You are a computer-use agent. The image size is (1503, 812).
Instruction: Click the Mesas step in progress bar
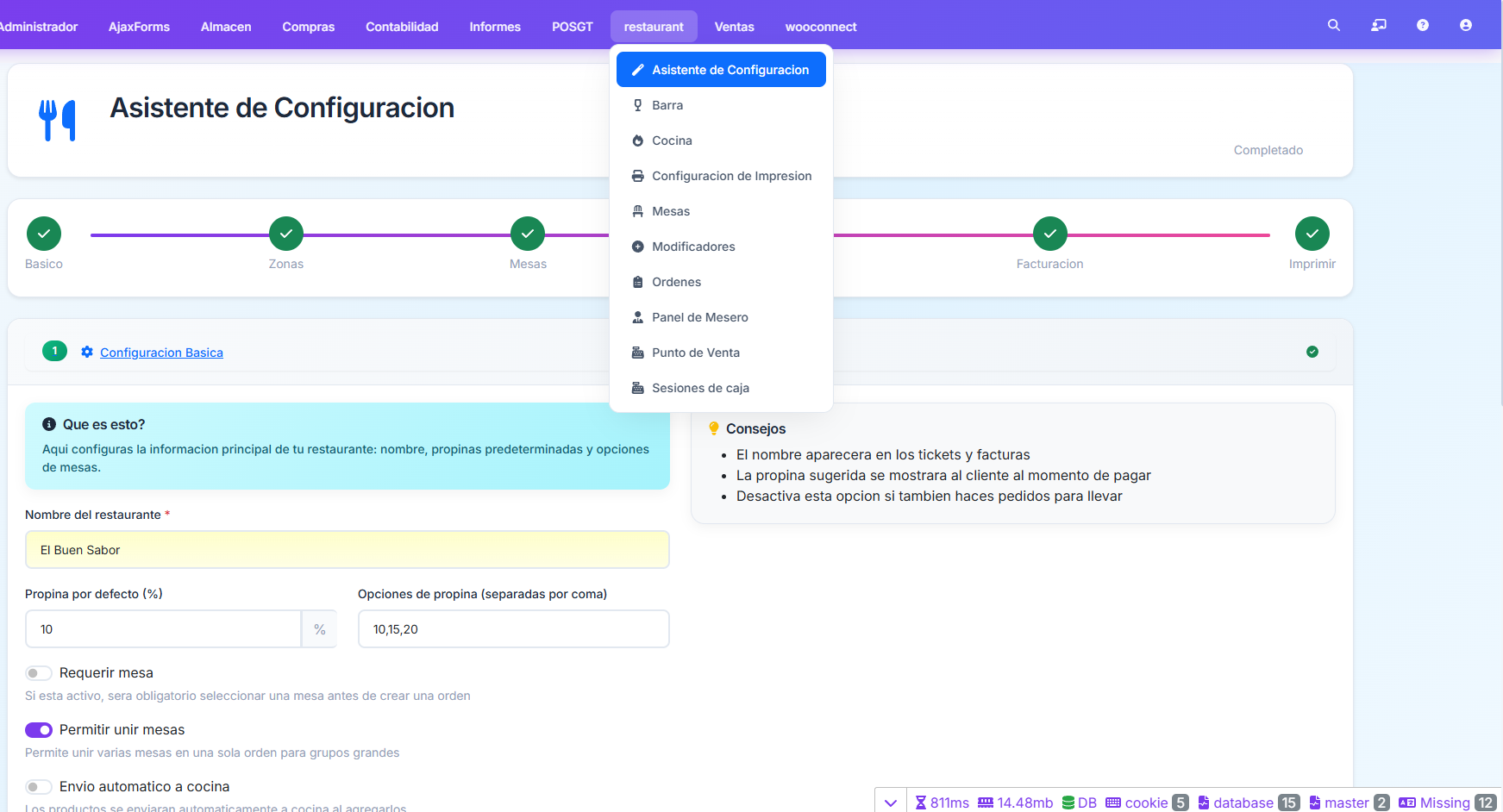pos(528,234)
